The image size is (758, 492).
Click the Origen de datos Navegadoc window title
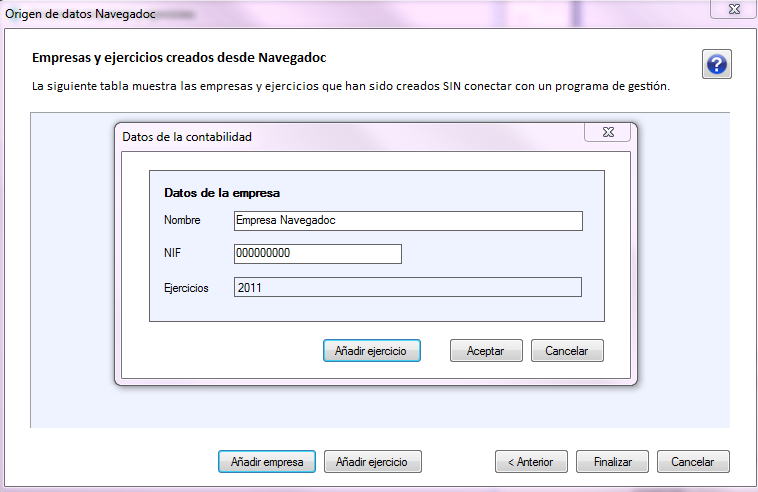coord(80,14)
